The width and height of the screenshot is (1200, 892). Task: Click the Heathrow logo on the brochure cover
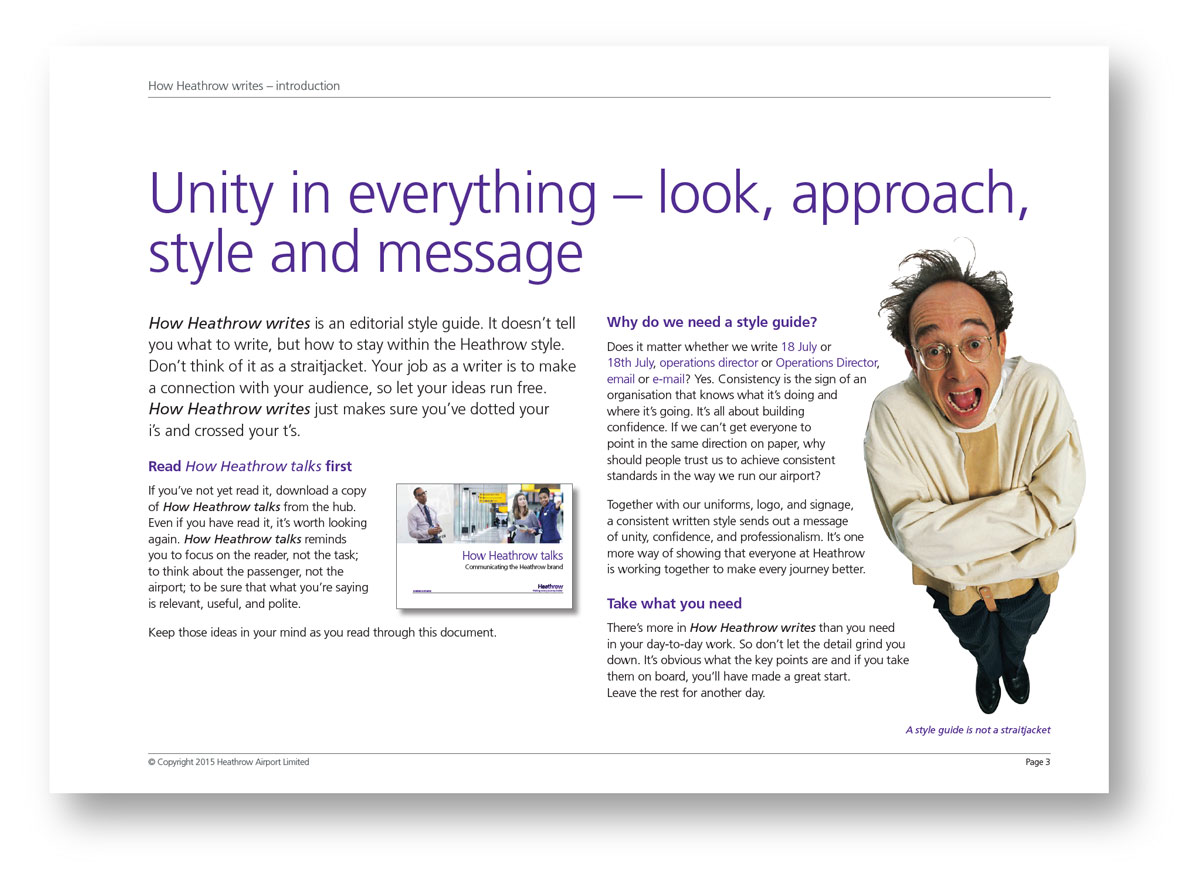coord(550,588)
